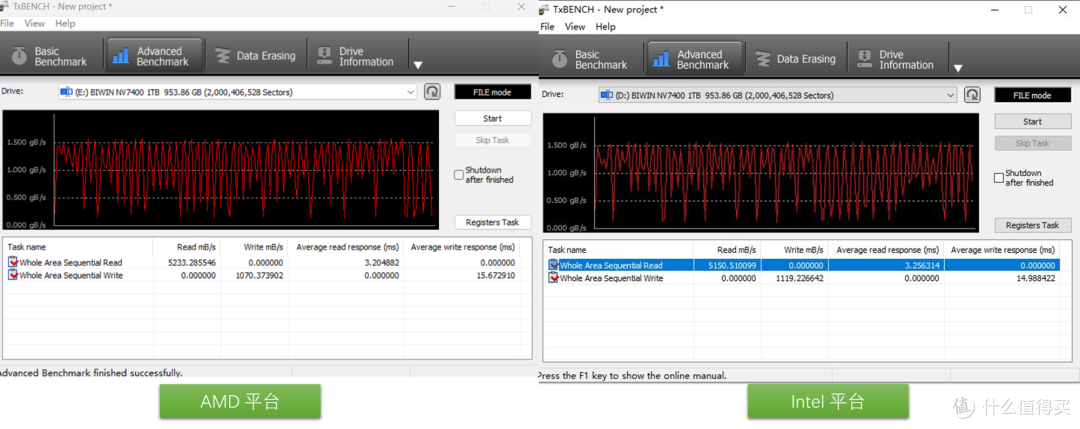
Task: Click speed graph in left TxBENCH window
Action: [x=221, y=170]
